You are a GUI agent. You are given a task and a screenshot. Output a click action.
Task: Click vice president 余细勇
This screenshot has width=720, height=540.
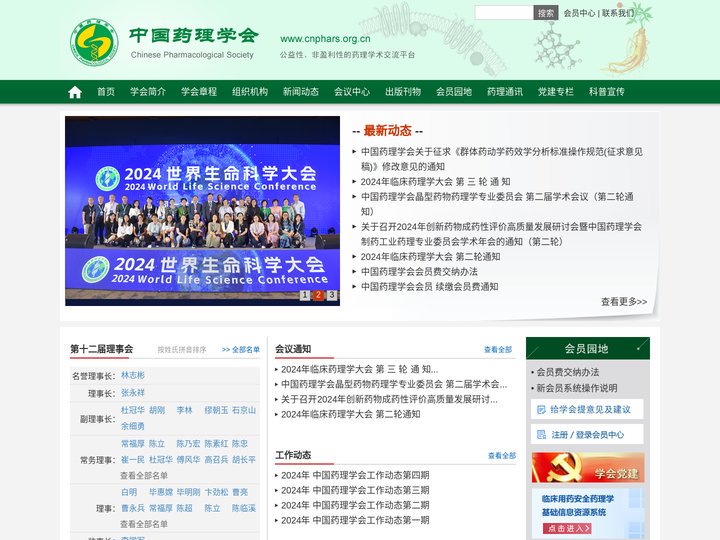tap(133, 426)
